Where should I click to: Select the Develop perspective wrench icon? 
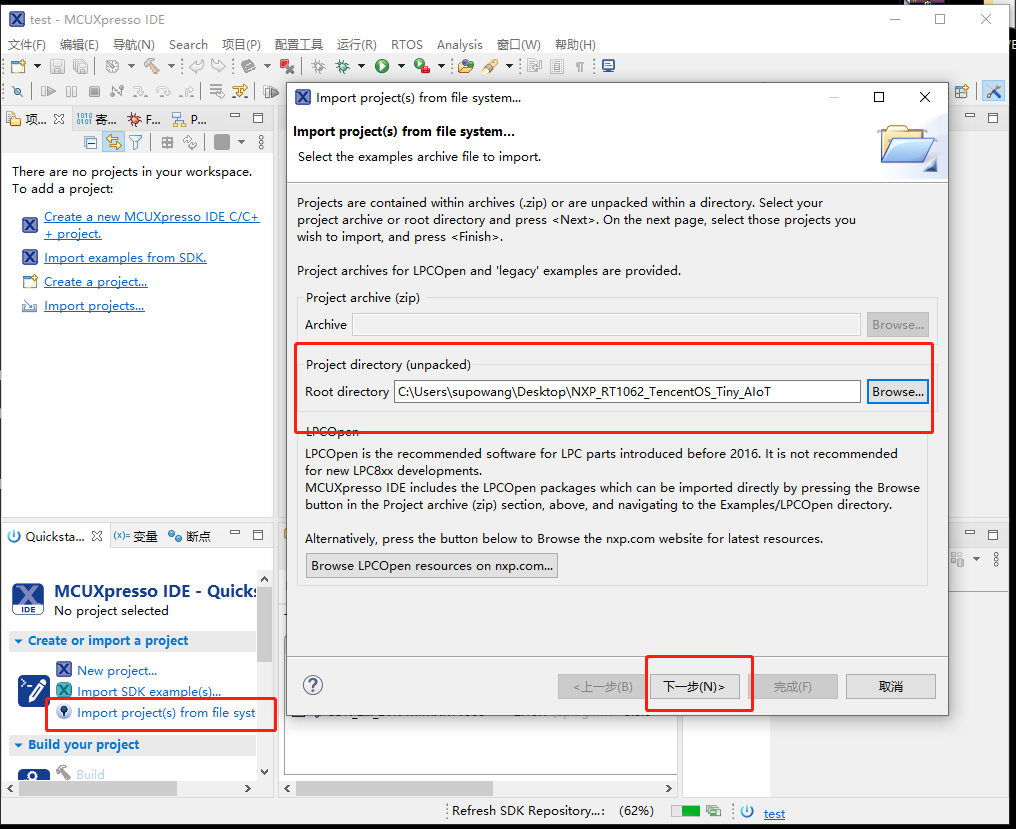tap(993, 91)
